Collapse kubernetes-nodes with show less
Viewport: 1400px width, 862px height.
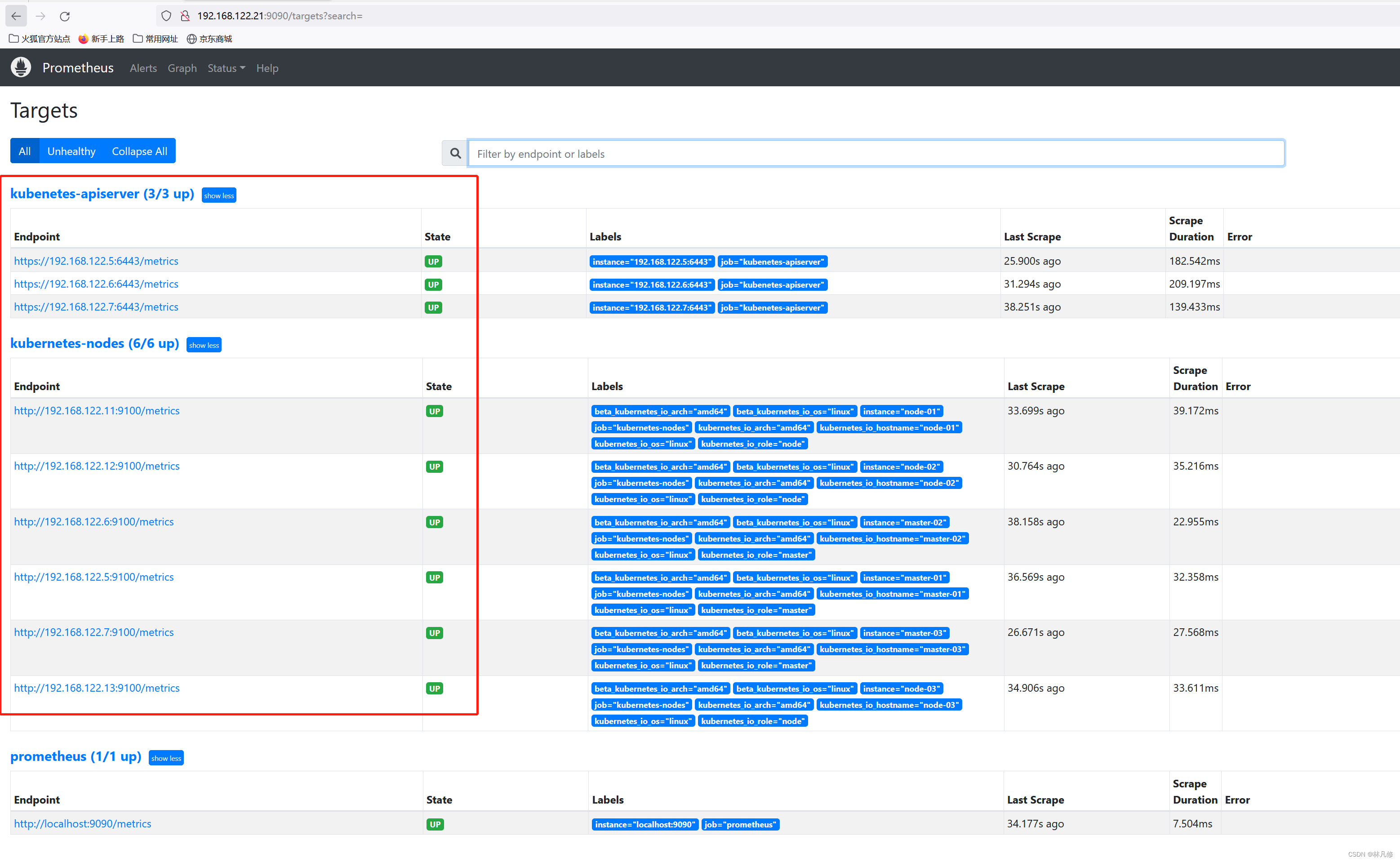[x=204, y=345]
